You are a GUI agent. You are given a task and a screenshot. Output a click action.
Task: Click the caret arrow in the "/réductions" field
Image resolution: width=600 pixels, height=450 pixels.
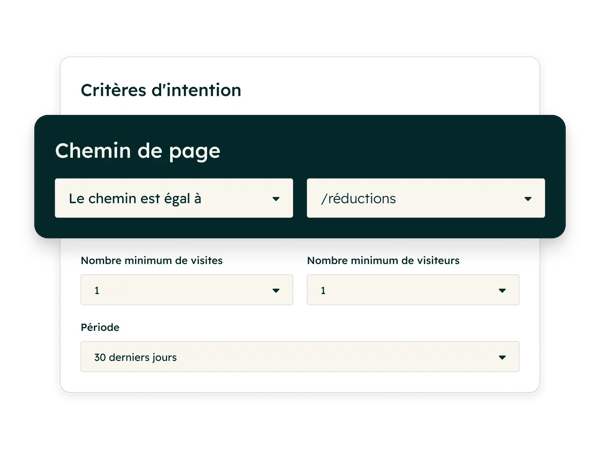[x=528, y=199]
